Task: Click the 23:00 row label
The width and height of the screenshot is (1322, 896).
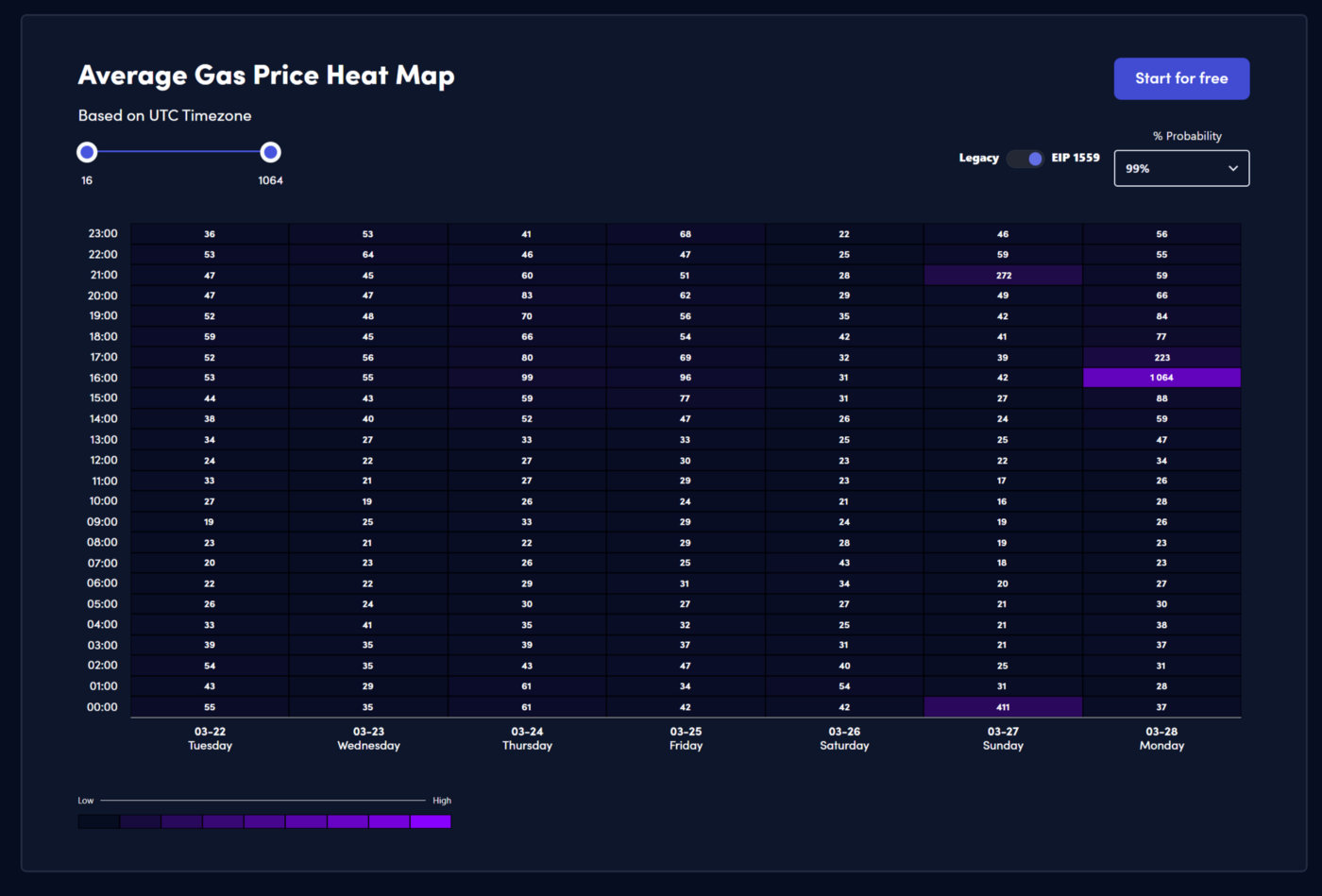Action: (103, 233)
